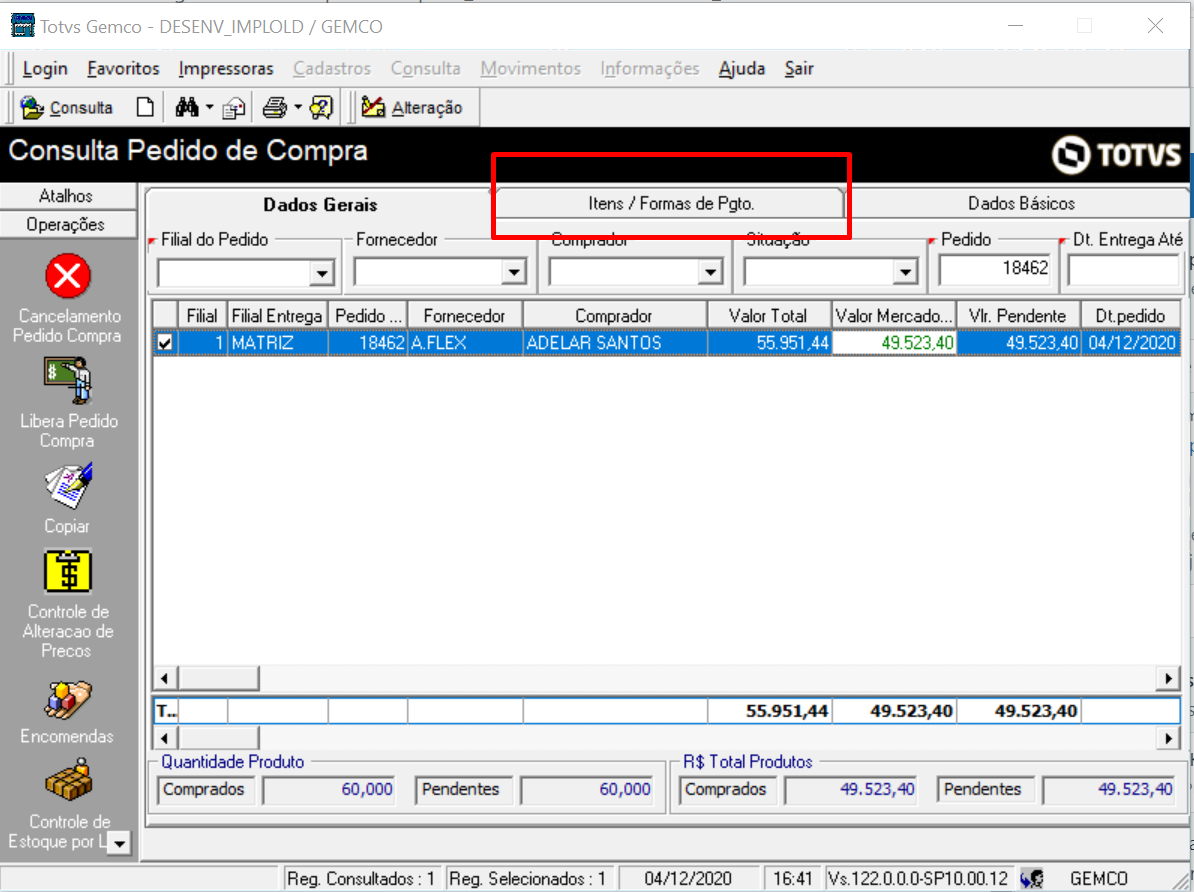Click the Alteração toolbar button
Image resolution: width=1194 pixels, height=892 pixels.
(412, 107)
